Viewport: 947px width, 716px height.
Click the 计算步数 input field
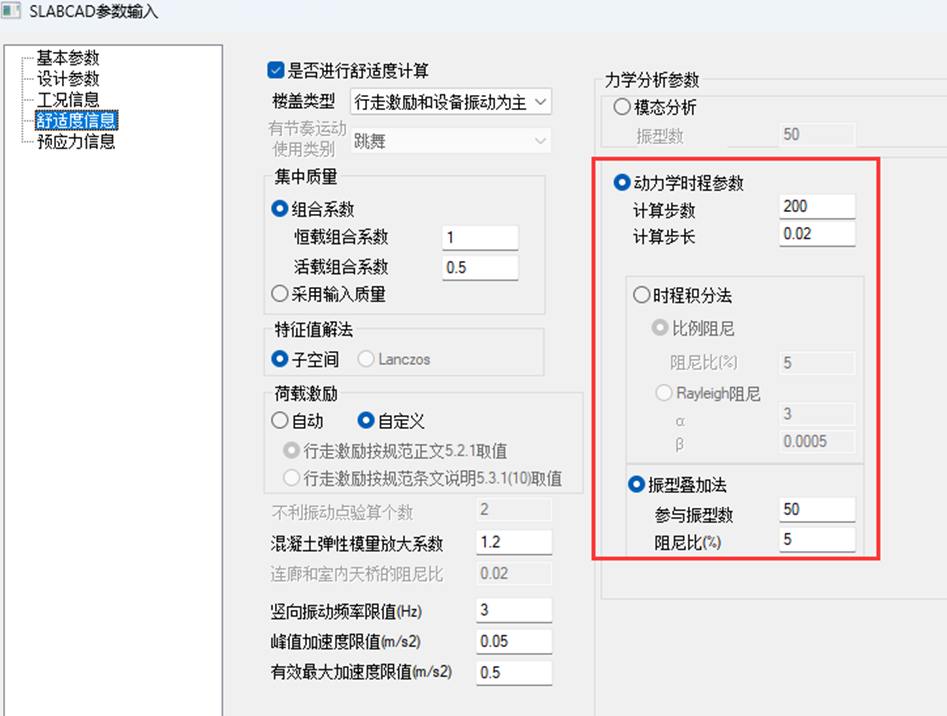coord(817,206)
